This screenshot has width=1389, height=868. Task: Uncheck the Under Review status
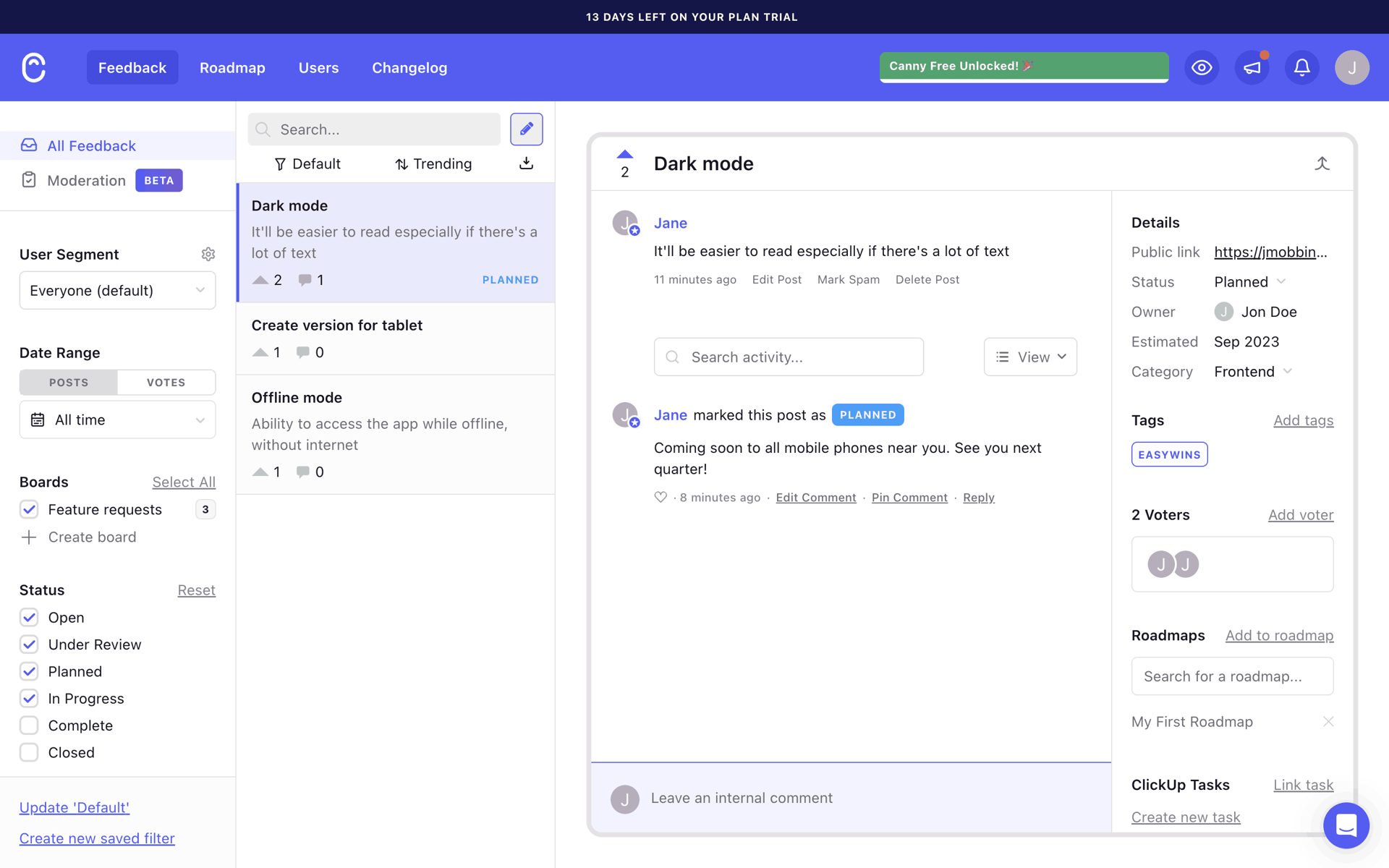pyautogui.click(x=29, y=644)
